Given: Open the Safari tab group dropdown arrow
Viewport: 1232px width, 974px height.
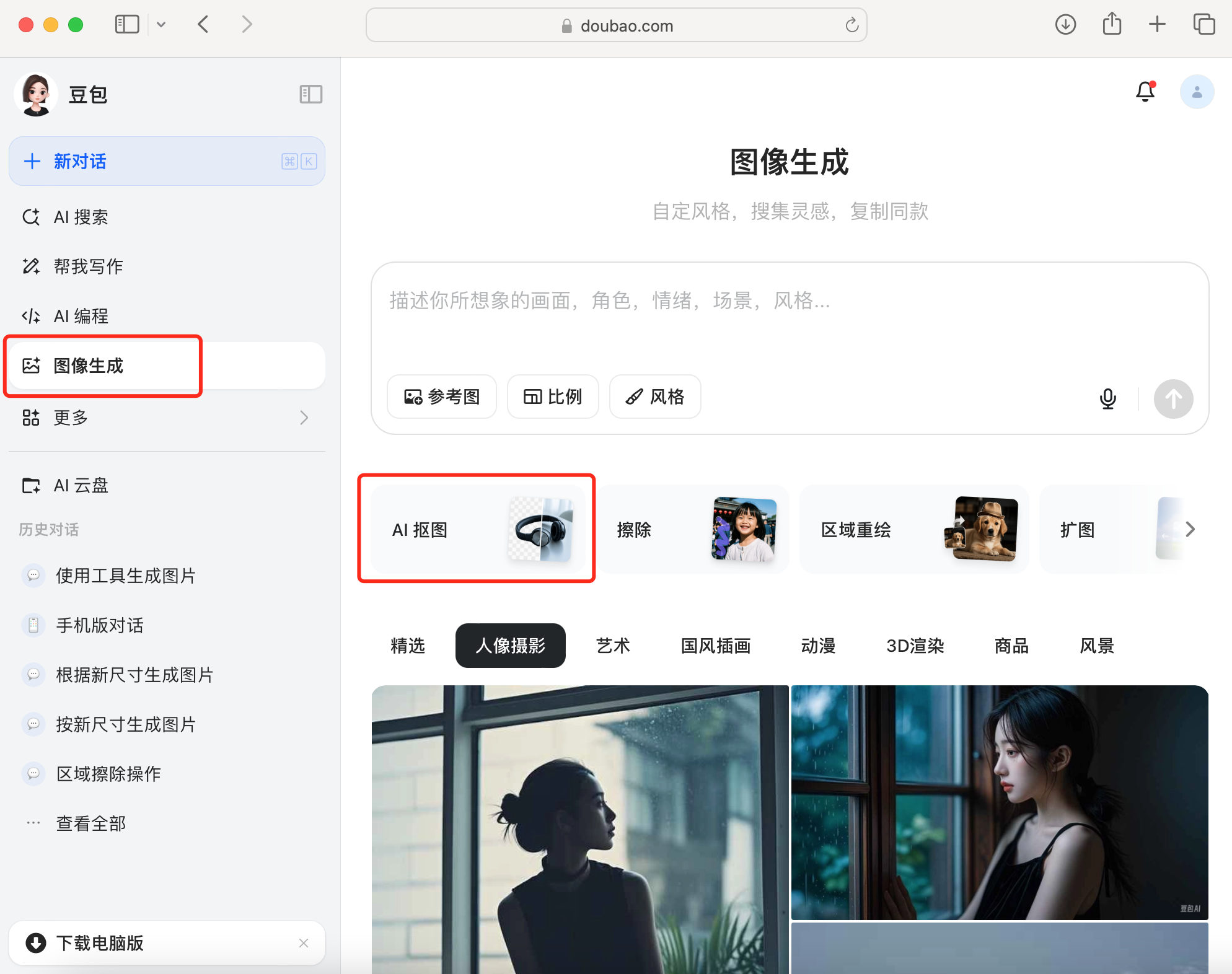Looking at the screenshot, I should point(161,25).
